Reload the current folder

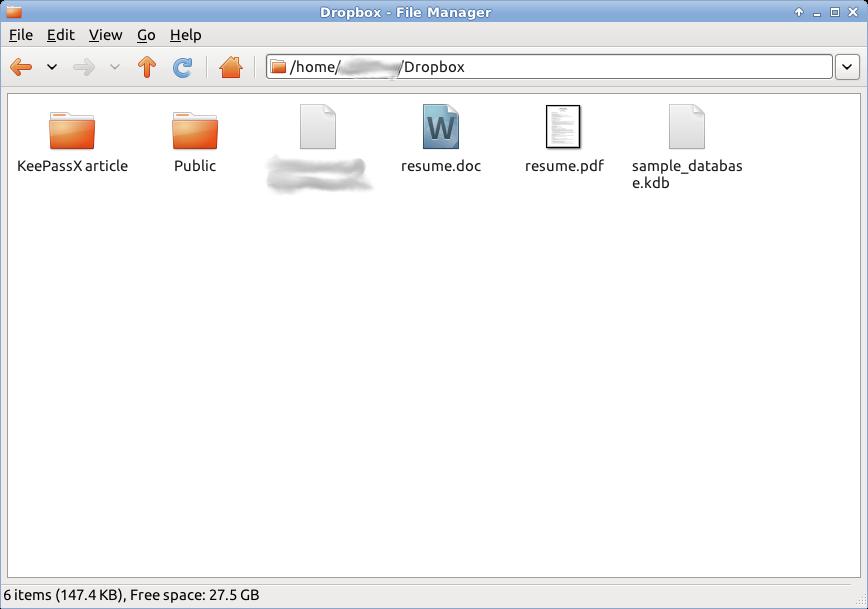coord(182,67)
